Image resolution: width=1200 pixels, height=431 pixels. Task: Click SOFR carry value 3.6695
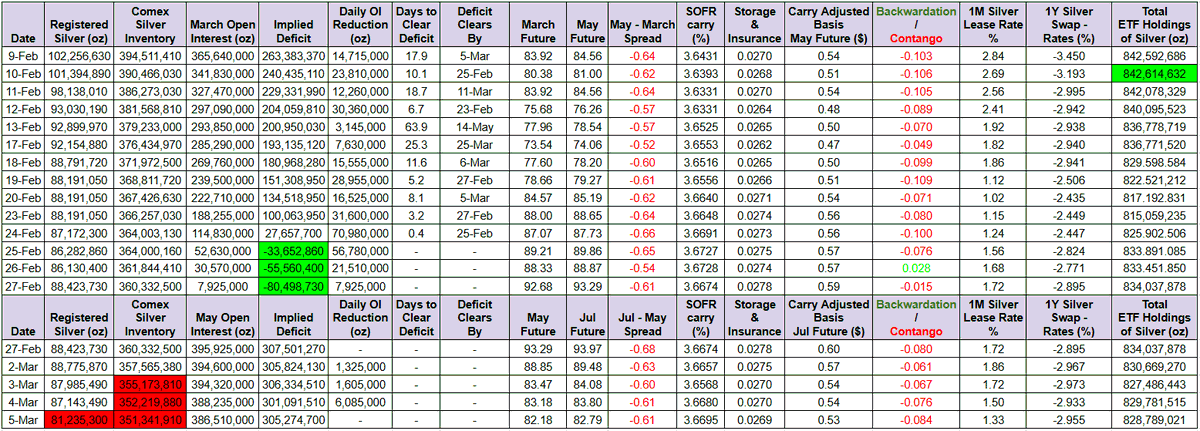(699, 419)
